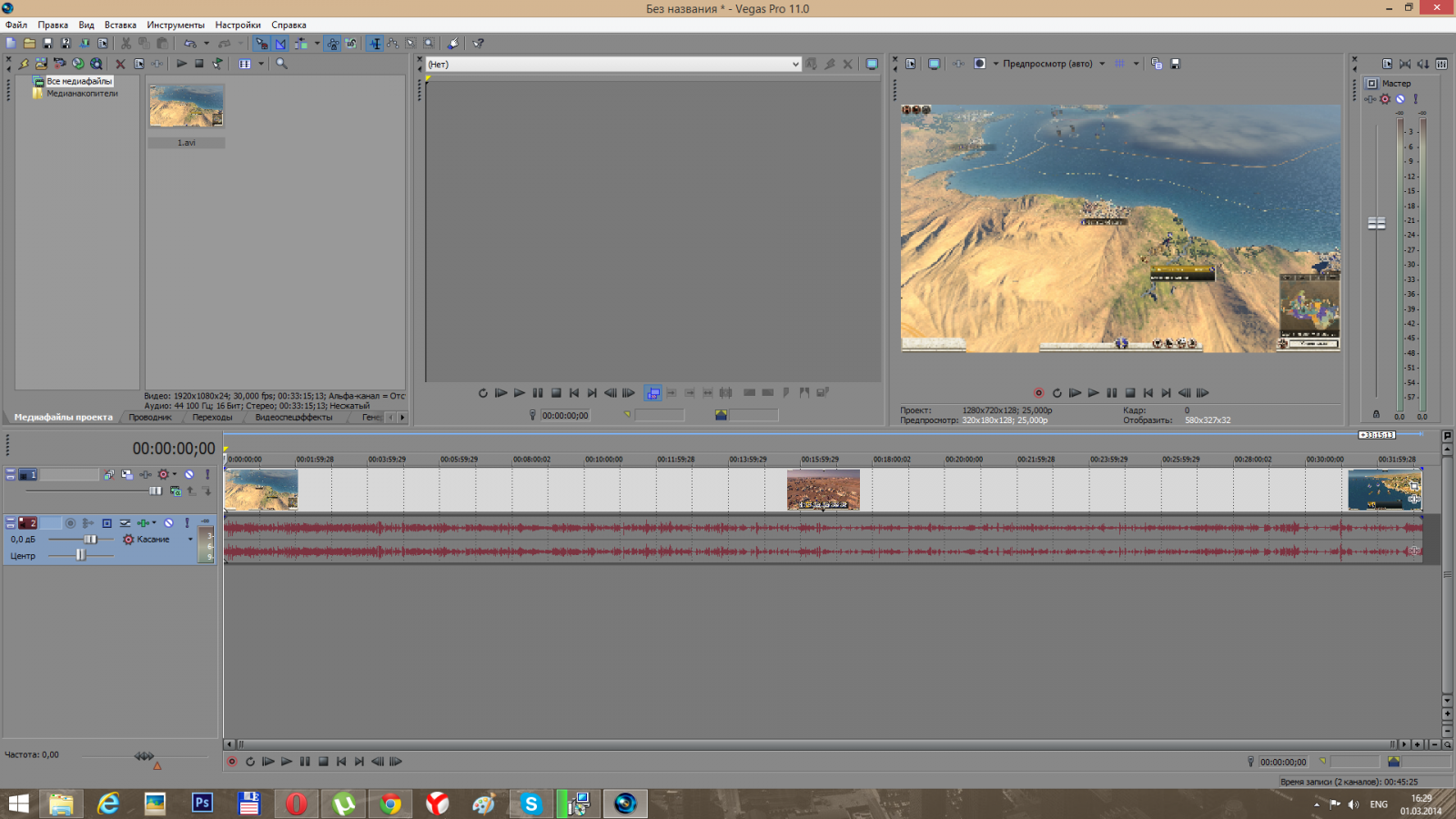This screenshot has height=819, width=1456.
Task: Adjust audio track 2 volume slider
Action: (90, 539)
